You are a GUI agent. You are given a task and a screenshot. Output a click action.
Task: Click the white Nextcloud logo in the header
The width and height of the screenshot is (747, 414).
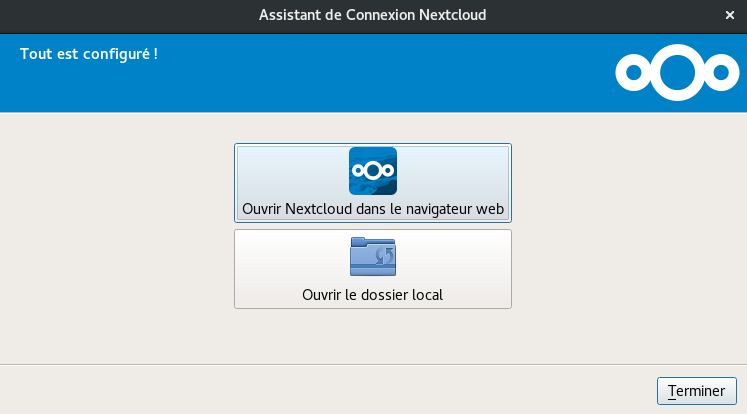675,72
